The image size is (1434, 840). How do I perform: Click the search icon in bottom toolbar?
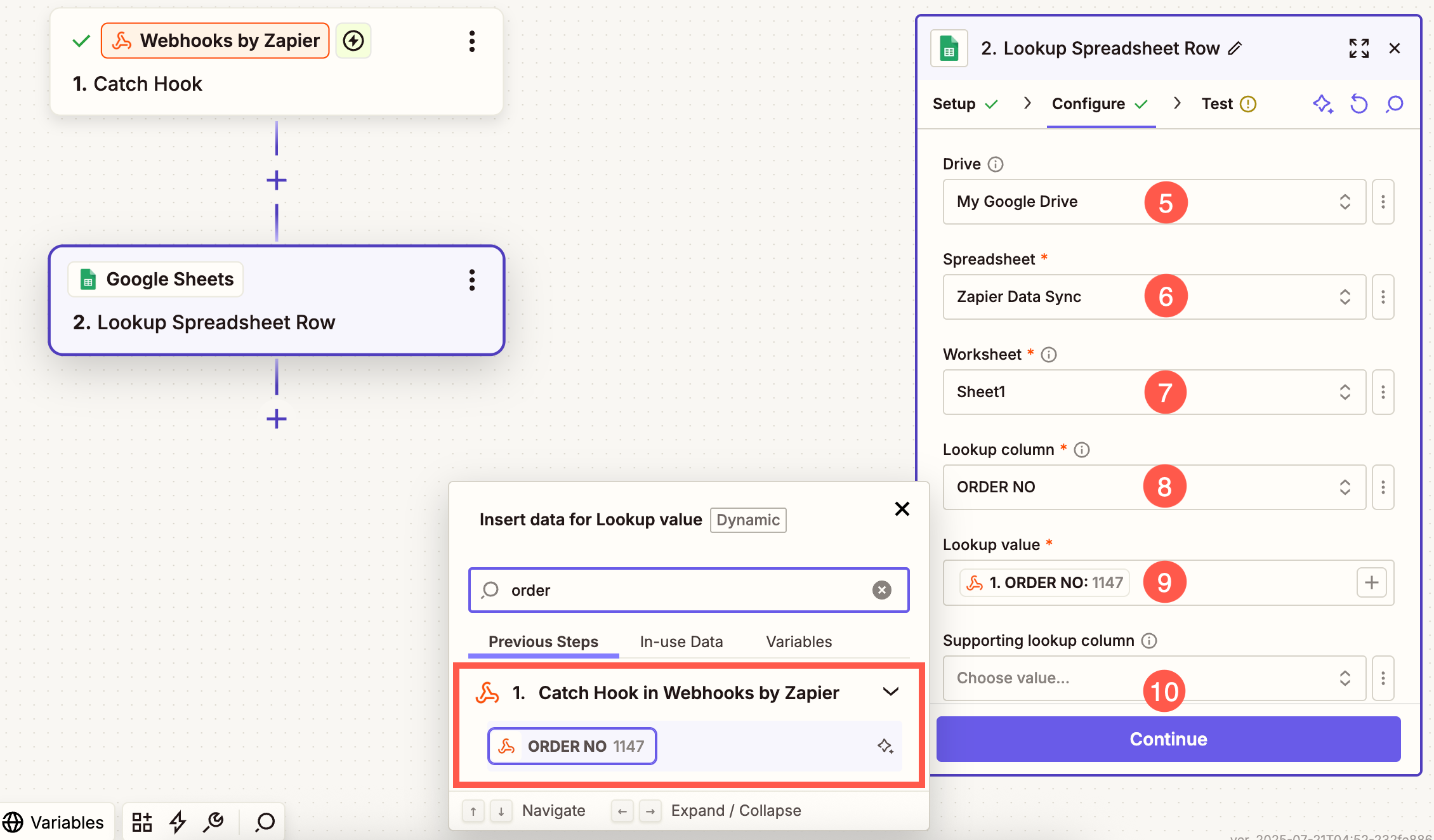click(265, 822)
